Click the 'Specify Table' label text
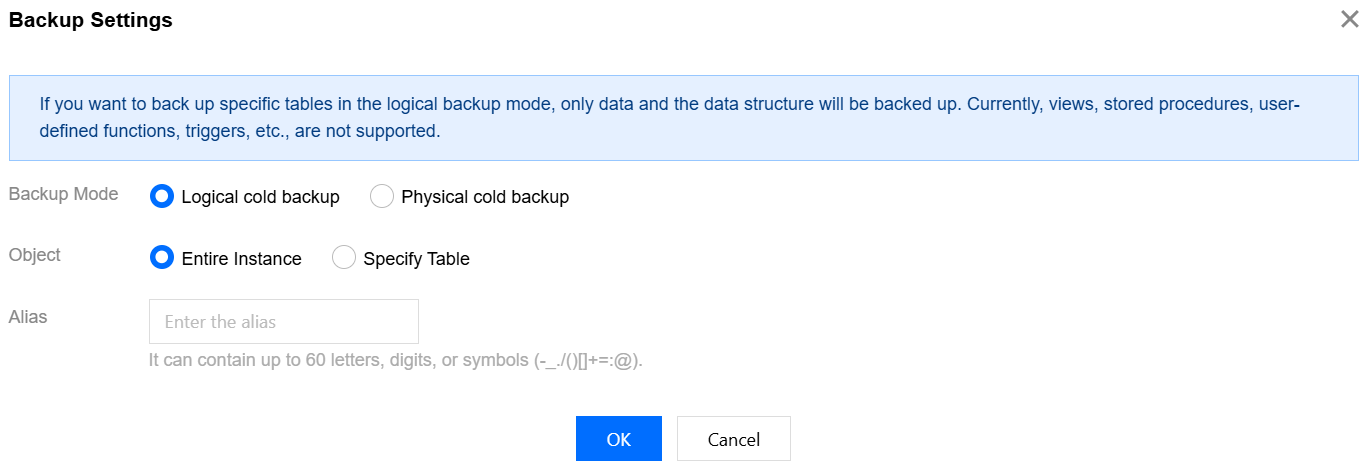This screenshot has width=1363, height=470. click(416, 259)
